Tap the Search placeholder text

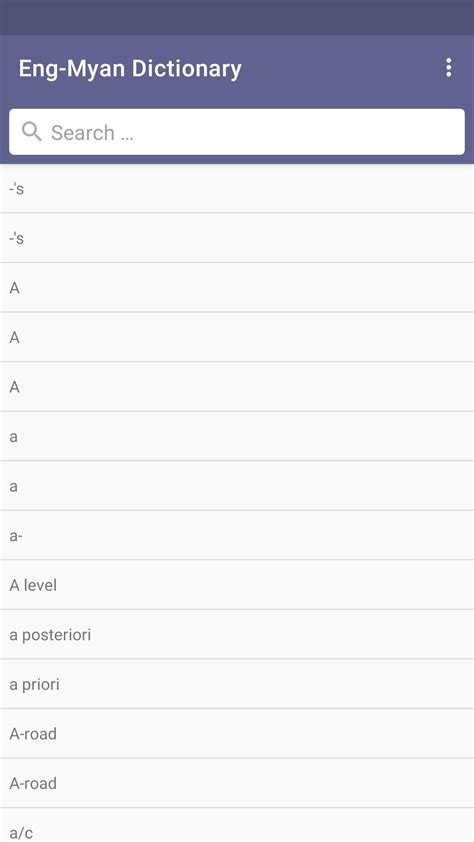92,133
